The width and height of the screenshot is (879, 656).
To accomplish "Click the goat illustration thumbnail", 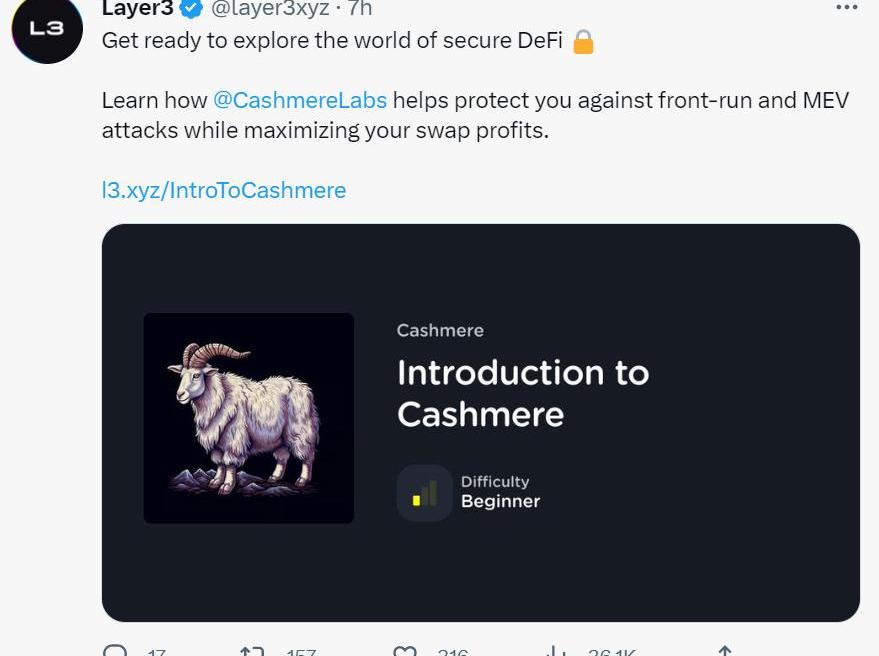I will (249, 418).
